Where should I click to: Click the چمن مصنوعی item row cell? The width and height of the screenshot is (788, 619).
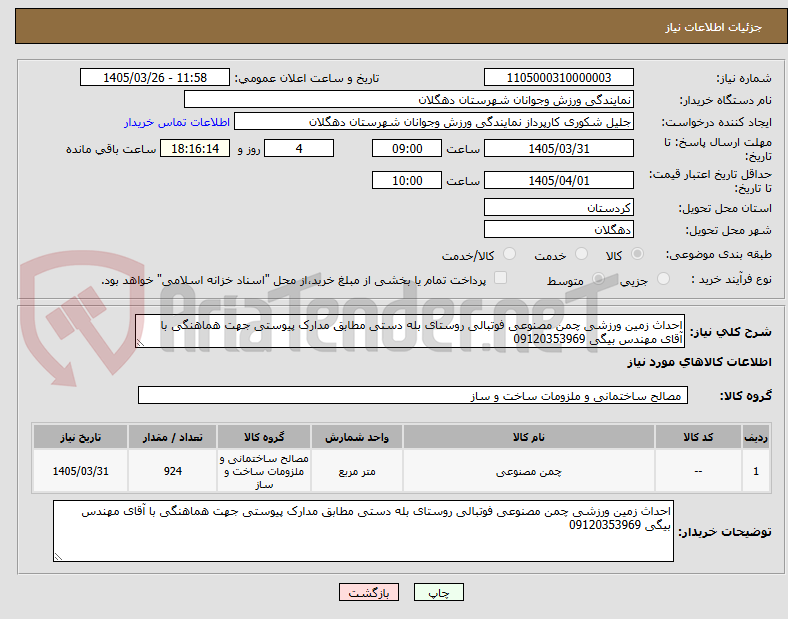pos(529,471)
